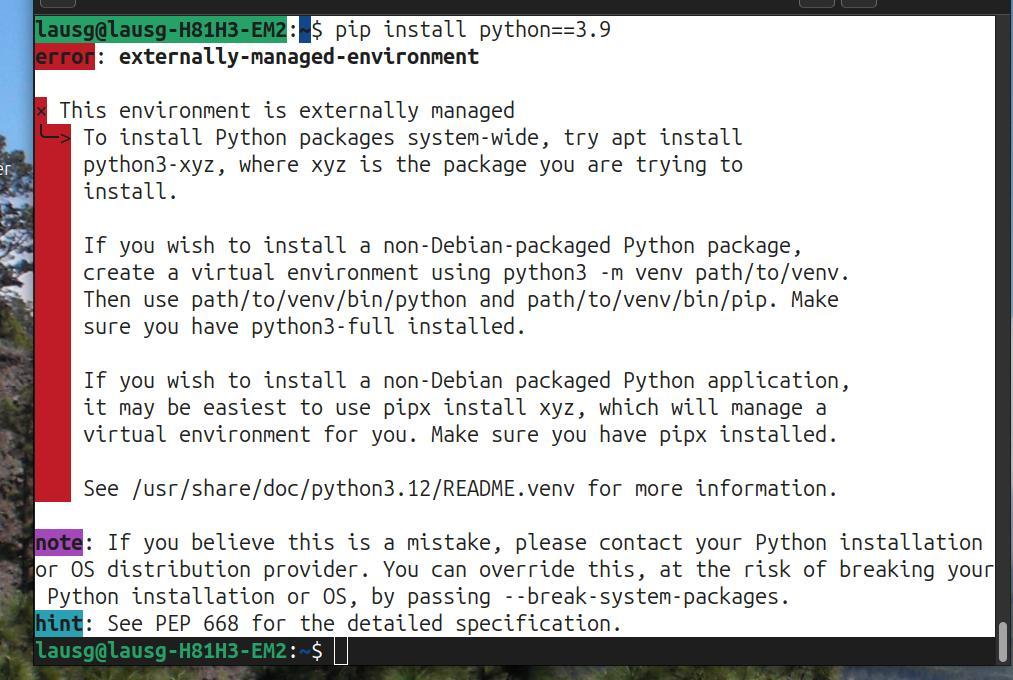Click the red x marker before This environment
The height and width of the screenshot is (680, 1013).
click(x=41, y=111)
